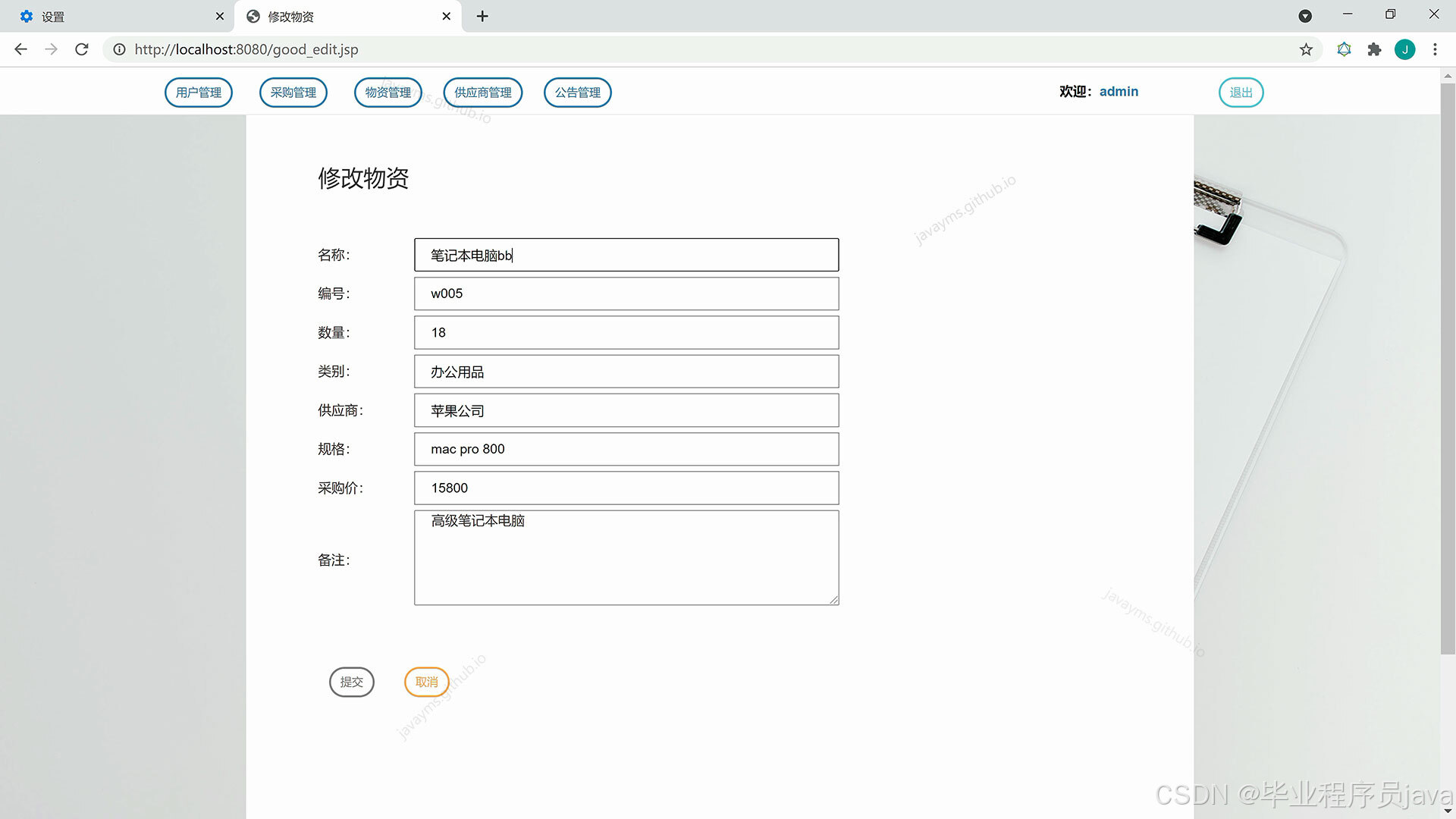The width and height of the screenshot is (1456, 819).
Task: Open a new tab with the plus icon
Action: pyautogui.click(x=482, y=16)
